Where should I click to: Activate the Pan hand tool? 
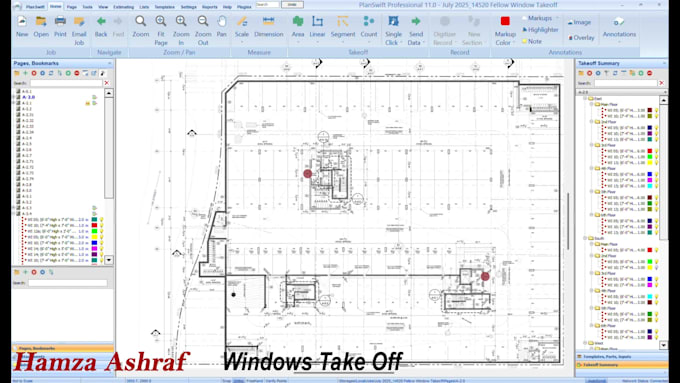[x=222, y=21]
